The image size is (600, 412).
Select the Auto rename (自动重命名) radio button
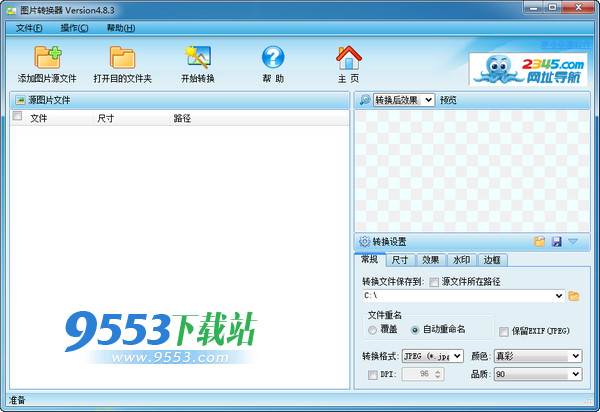click(x=415, y=330)
